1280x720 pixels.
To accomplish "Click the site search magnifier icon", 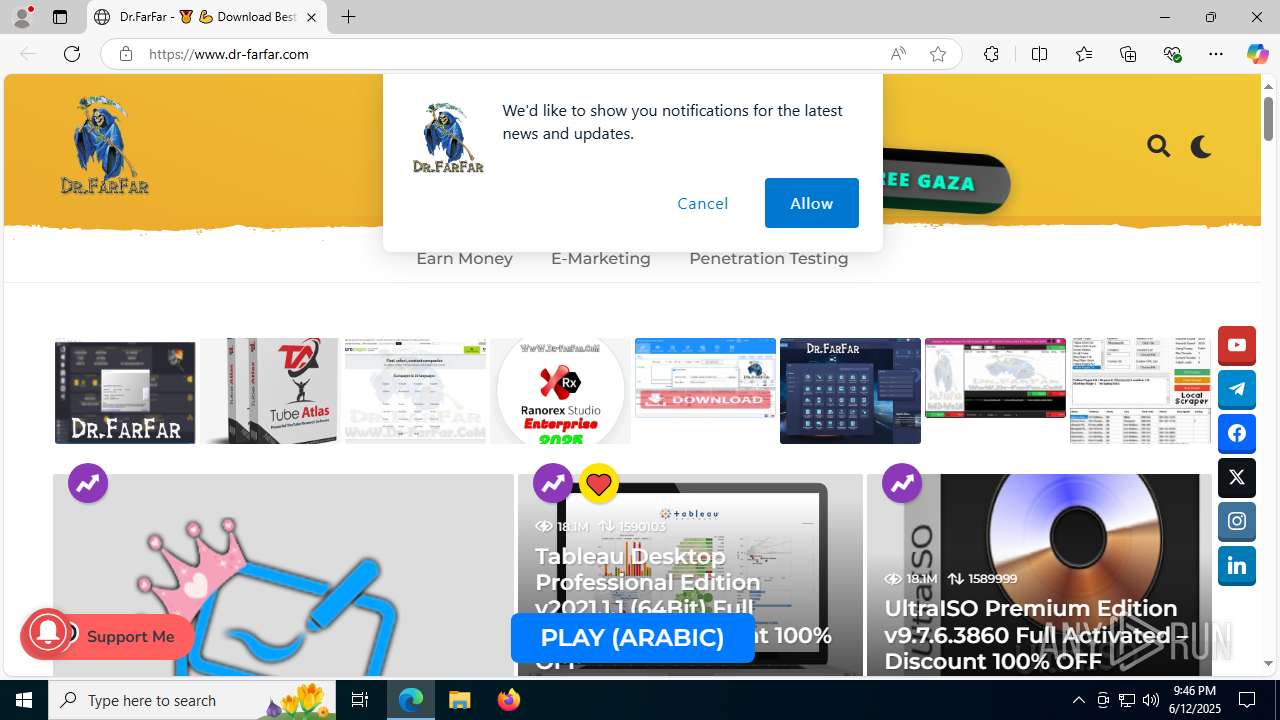I will 1159,147.
